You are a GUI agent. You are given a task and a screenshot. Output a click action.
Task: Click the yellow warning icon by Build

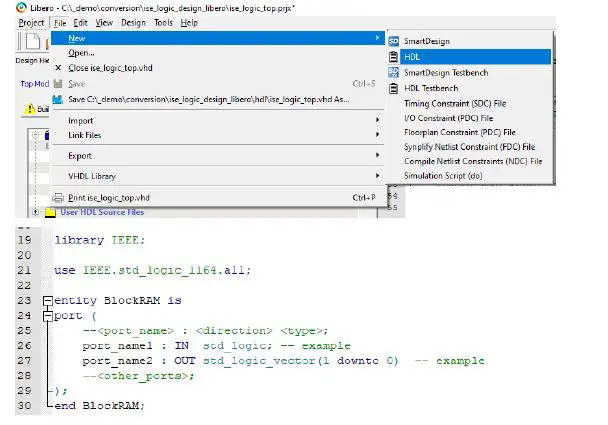pyautogui.click(x=29, y=109)
